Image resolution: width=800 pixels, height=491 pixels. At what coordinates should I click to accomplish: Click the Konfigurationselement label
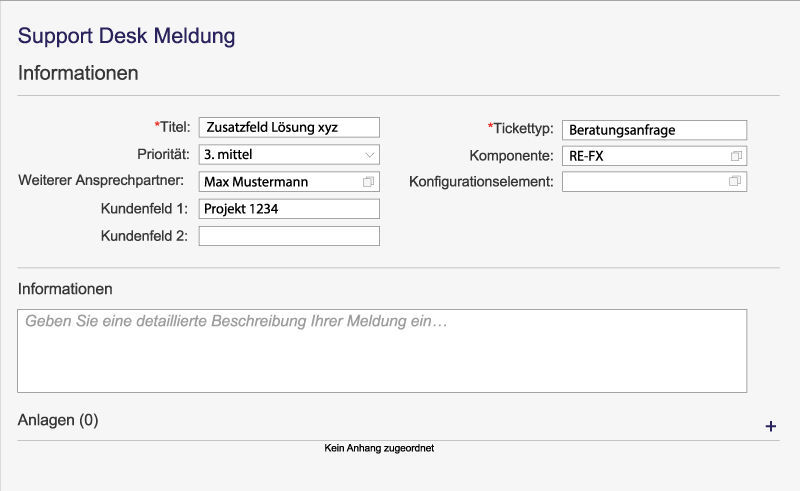click(481, 181)
